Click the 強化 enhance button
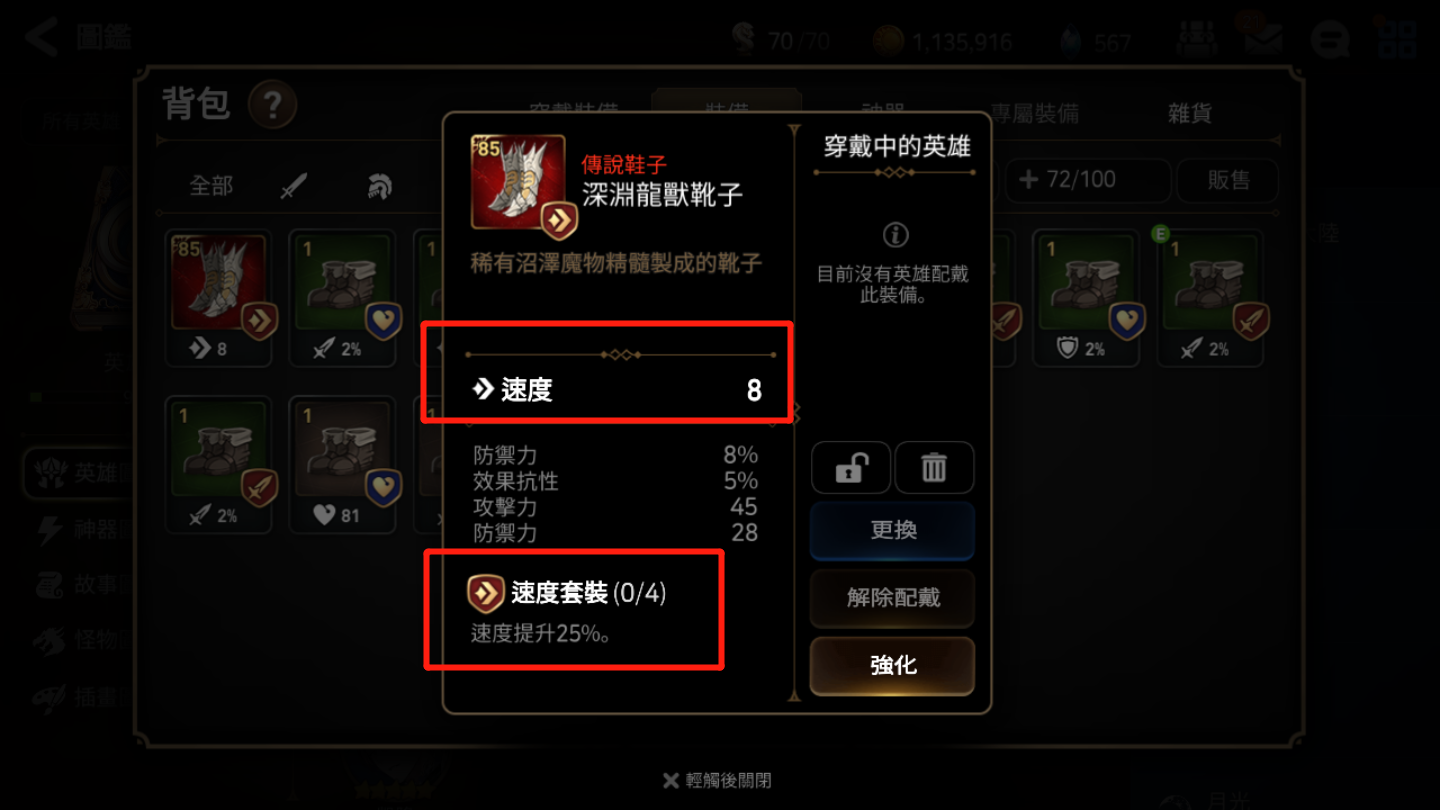Screen dimensions: 1440x810 coord(893,665)
